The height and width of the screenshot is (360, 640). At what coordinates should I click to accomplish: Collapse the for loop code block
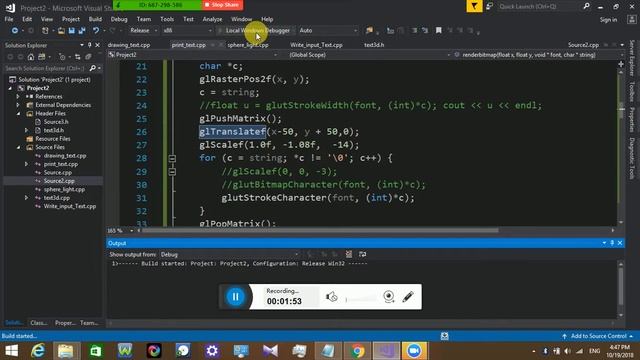coord(172,158)
